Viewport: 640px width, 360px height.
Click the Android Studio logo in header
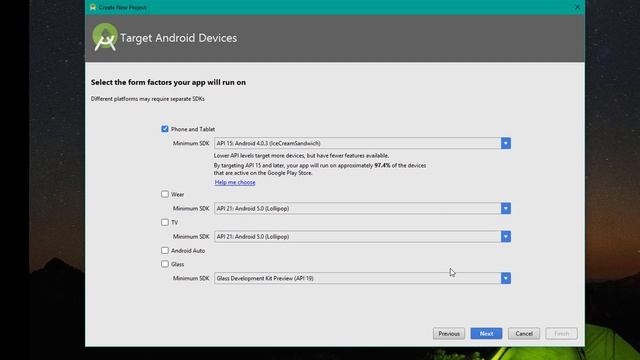coord(105,37)
